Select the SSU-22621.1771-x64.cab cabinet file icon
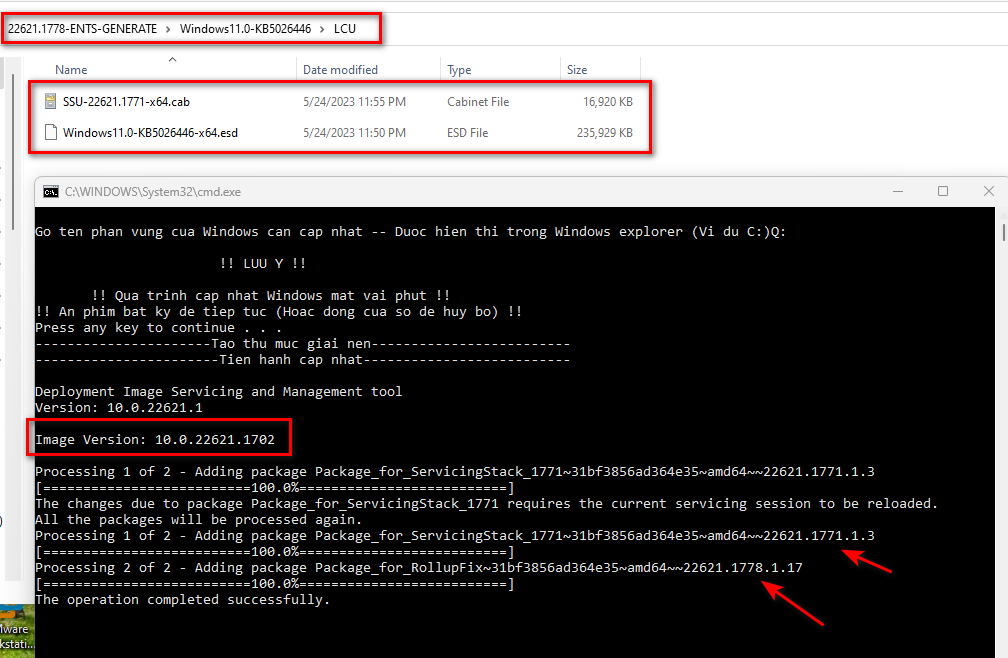Viewport: 1008px width, 658px height. click(x=50, y=101)
